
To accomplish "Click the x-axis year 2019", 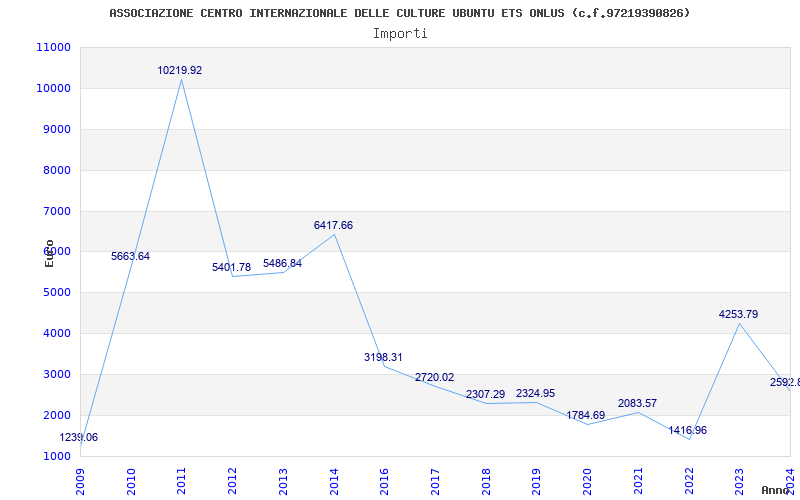I will pyautogui.click(x=537, y=482).
